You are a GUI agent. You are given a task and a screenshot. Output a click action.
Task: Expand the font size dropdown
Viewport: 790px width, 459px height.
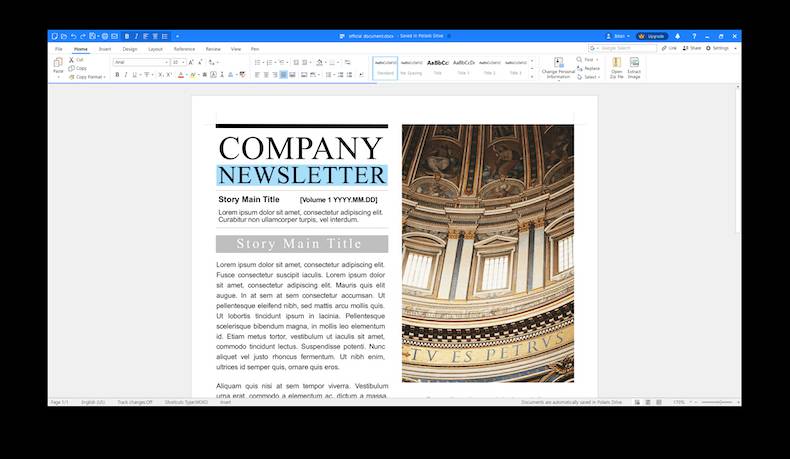(183, 62)
